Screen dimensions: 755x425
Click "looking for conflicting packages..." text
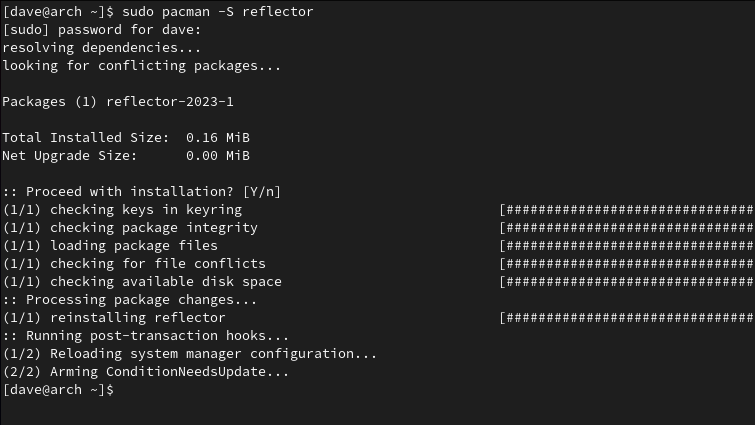click(x=141, y=66)
